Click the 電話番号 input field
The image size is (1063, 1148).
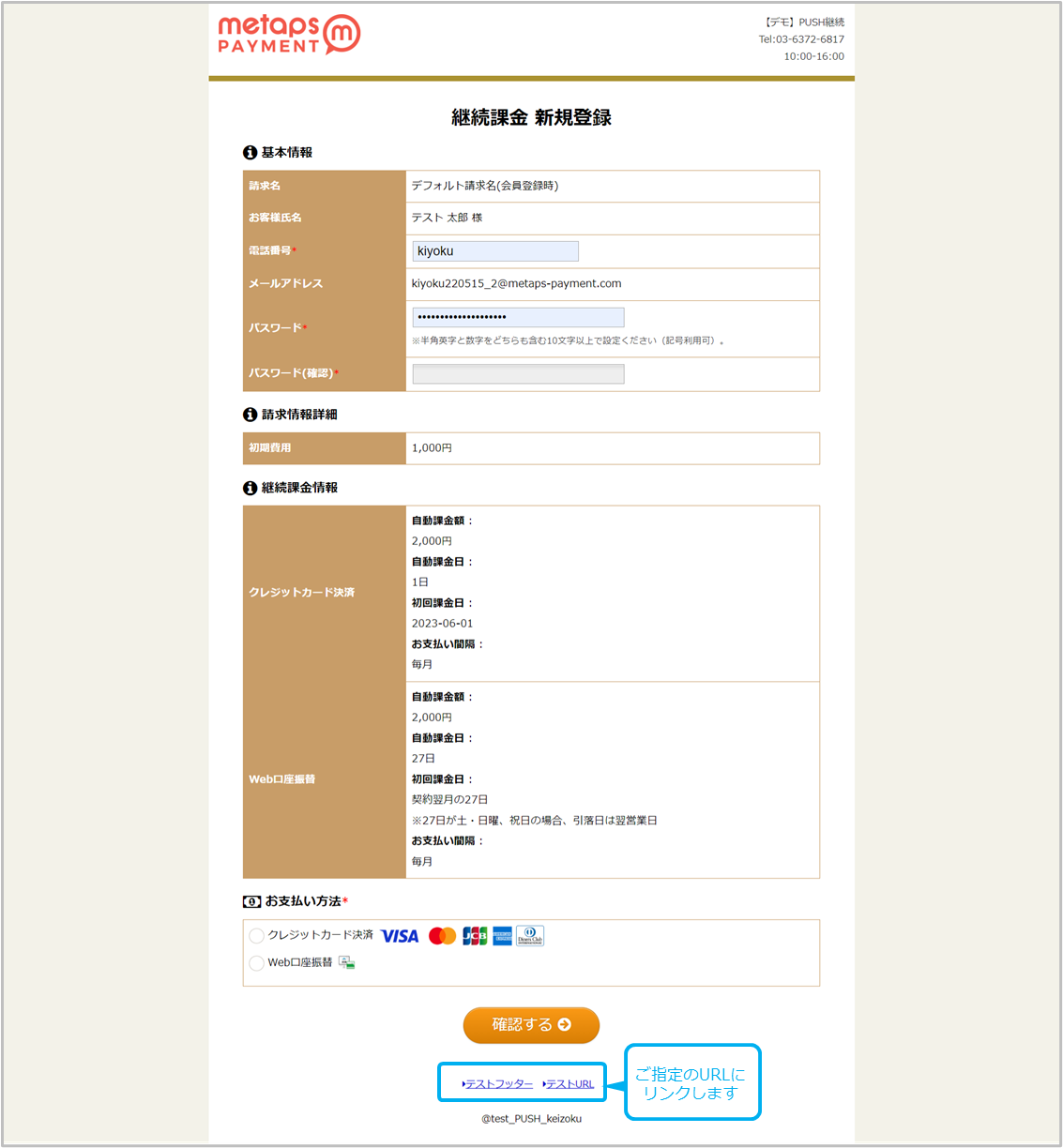click(495, 251)
